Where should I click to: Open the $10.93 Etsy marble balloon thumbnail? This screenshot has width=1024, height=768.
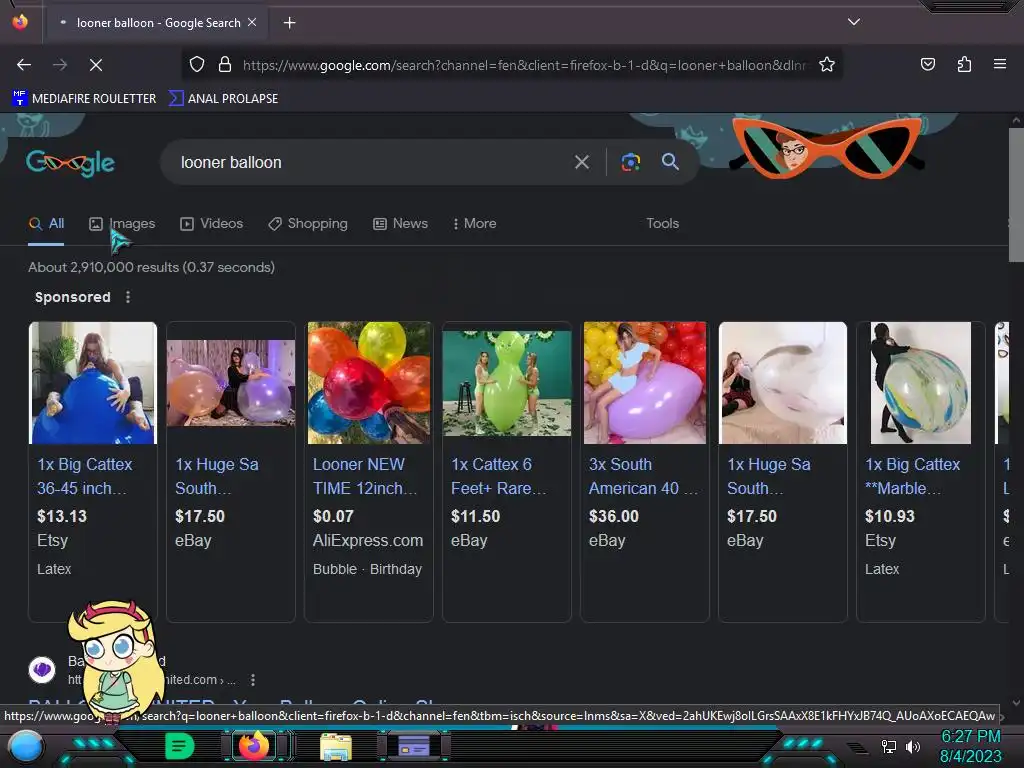pyautogui.click(x=921, y=383)
